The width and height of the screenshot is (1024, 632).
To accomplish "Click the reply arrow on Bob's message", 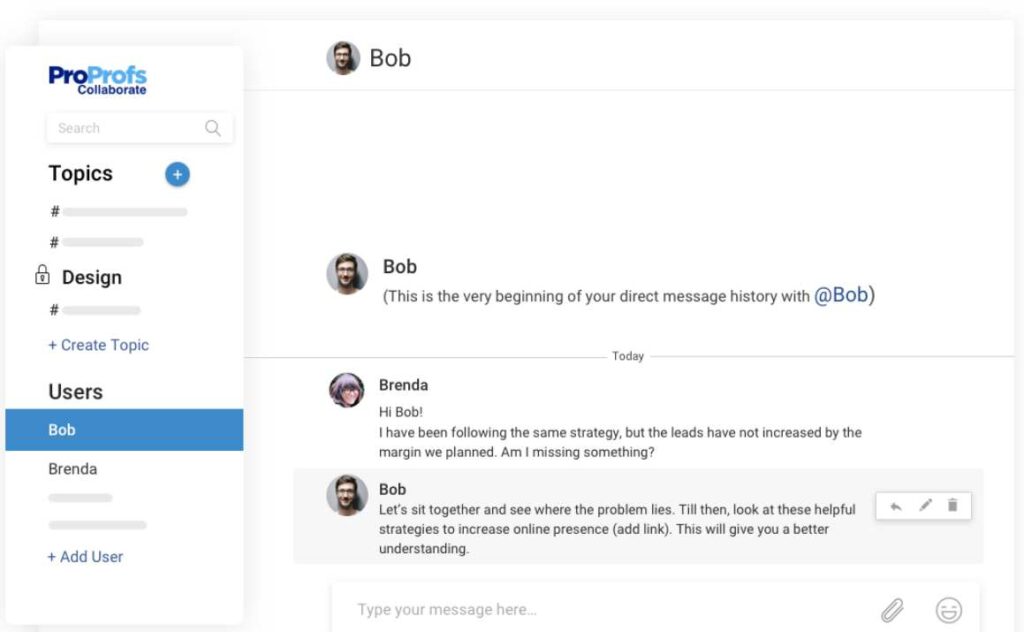I will 896,506.
